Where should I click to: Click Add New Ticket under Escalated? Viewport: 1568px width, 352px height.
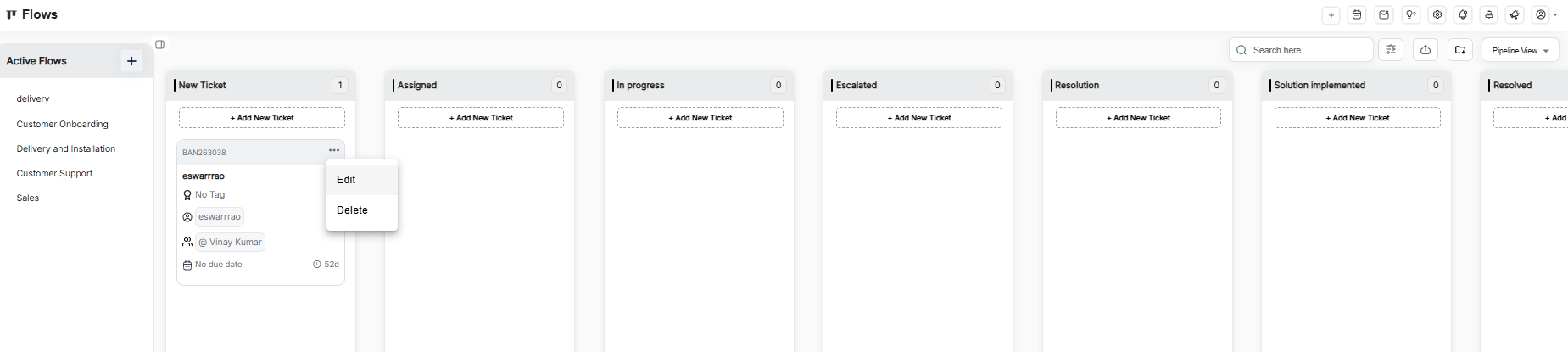pyautogui.click(x=919, y=118)
